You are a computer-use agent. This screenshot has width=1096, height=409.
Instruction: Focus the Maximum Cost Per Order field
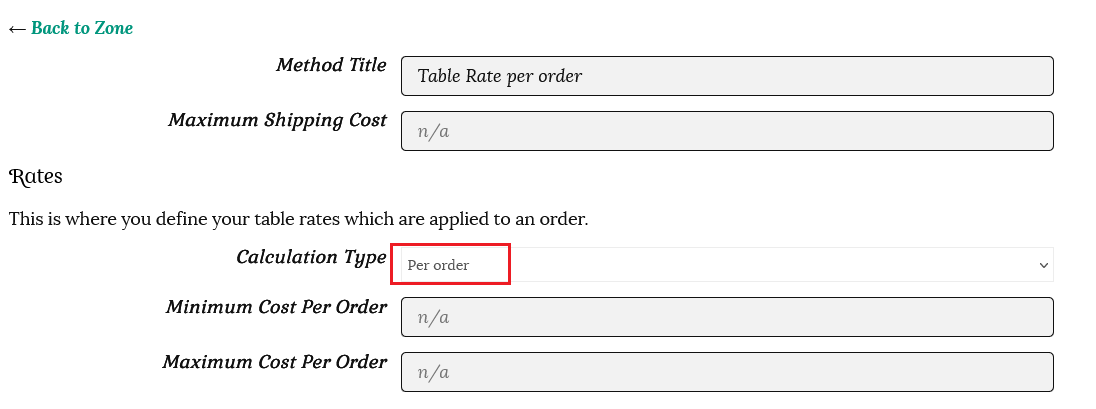pyautogui.click(x=727, y=373)
